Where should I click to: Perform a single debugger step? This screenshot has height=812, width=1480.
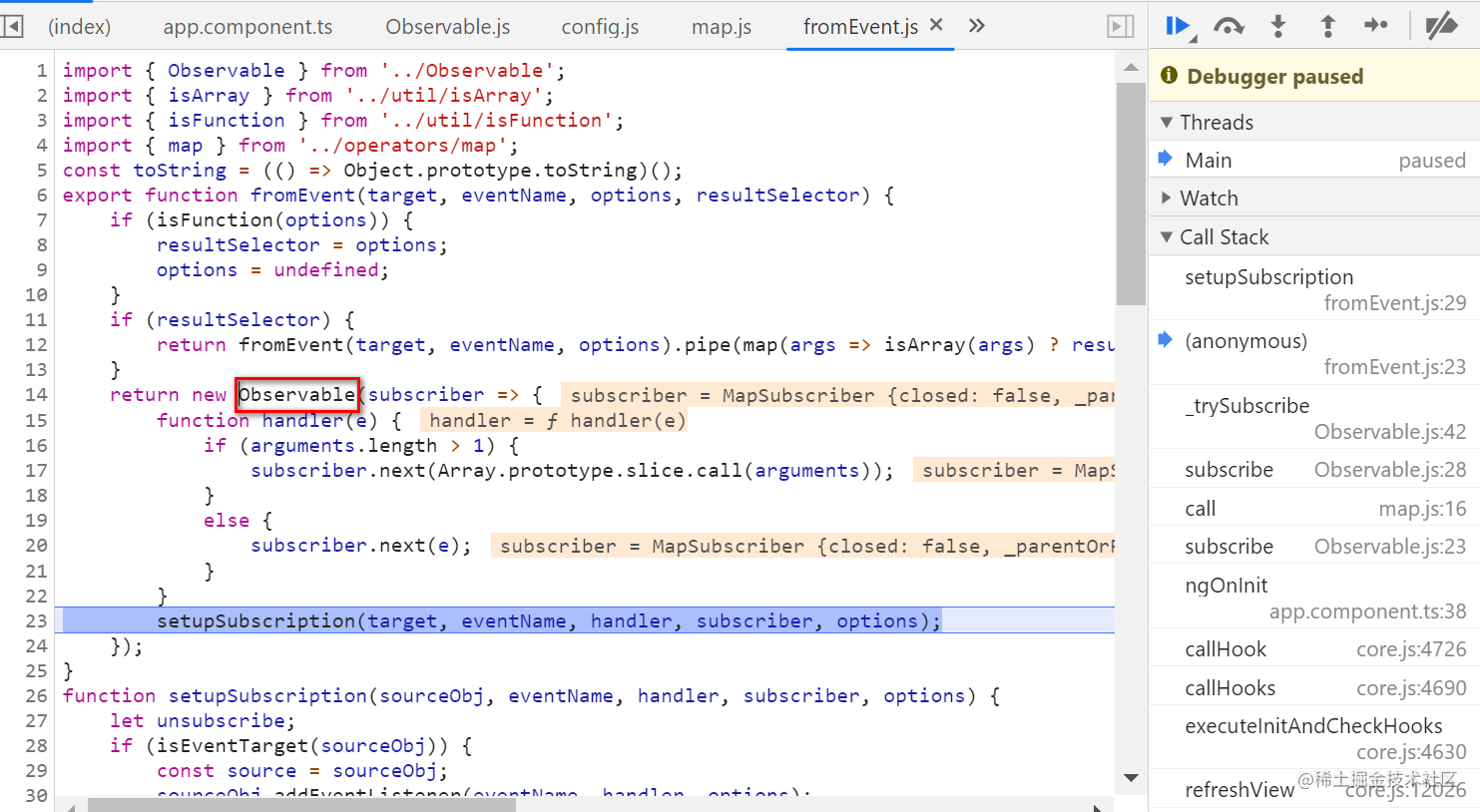[1378, 26]
